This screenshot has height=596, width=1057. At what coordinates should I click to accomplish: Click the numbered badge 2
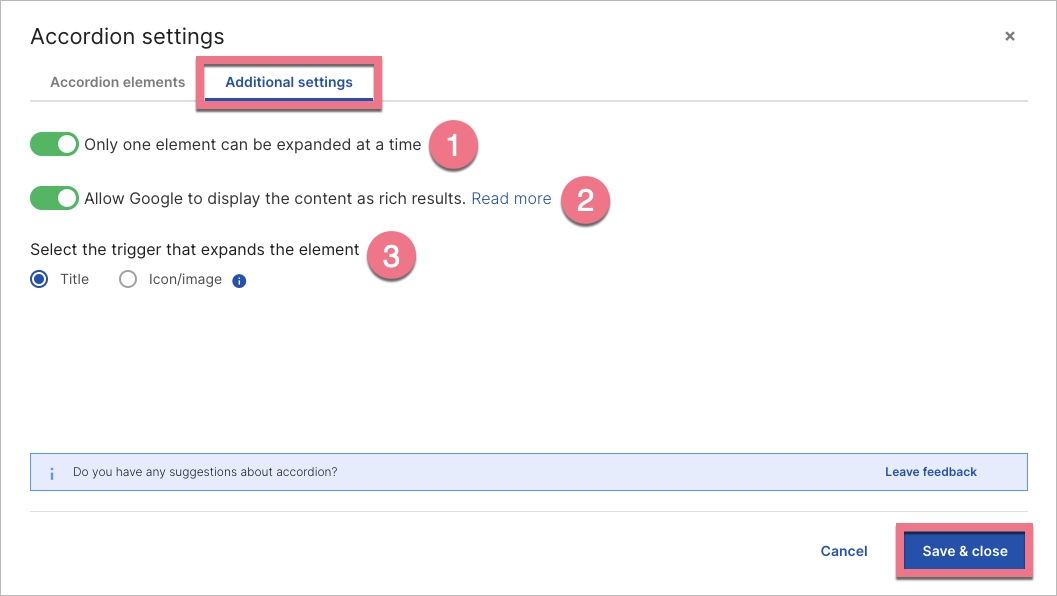(x=585, y=200)
